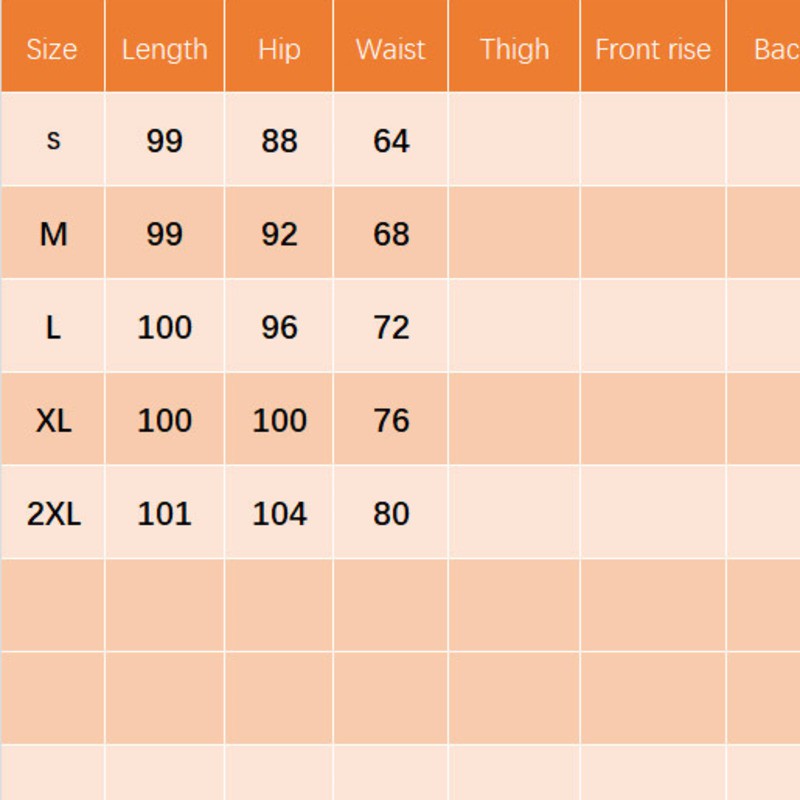Click the Thigh column header
The width and height of the screenshot is (800, 800).
point(514,49)
